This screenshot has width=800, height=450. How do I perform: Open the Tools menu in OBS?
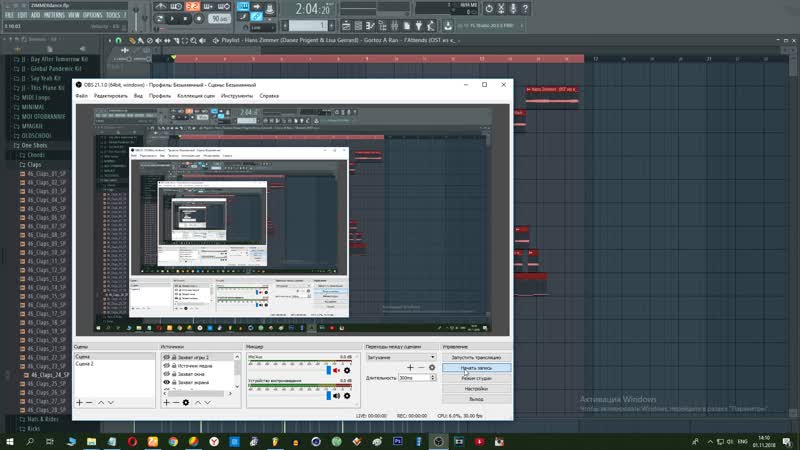237,96
